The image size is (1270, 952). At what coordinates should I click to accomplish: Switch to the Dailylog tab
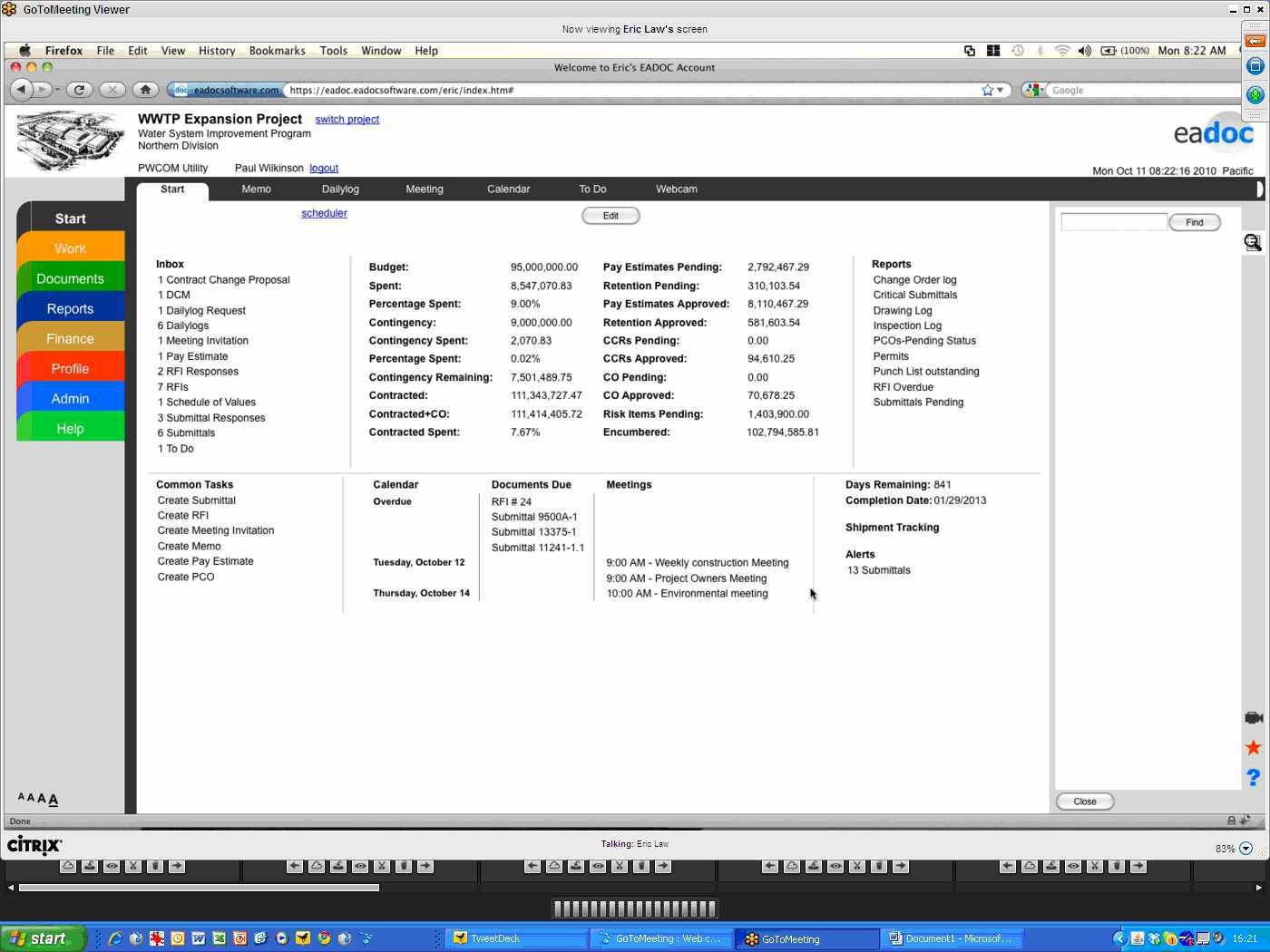point(340,189)
